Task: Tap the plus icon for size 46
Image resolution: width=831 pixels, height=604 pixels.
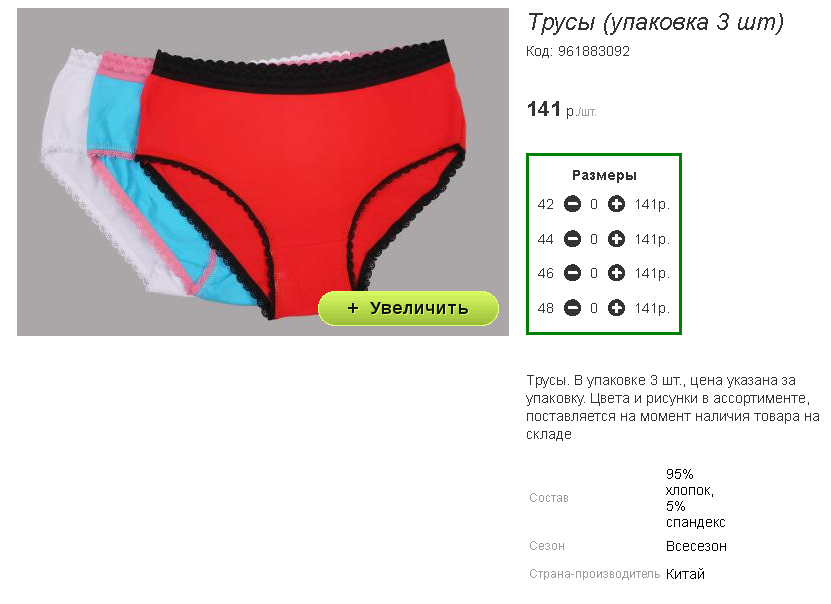Action: [616, 273]
